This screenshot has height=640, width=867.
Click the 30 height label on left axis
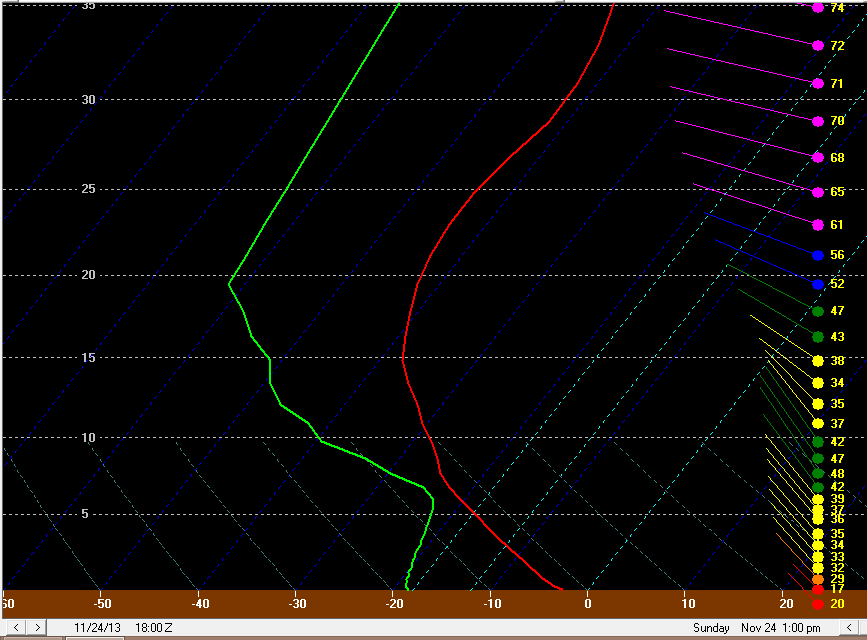click(88, 100)
